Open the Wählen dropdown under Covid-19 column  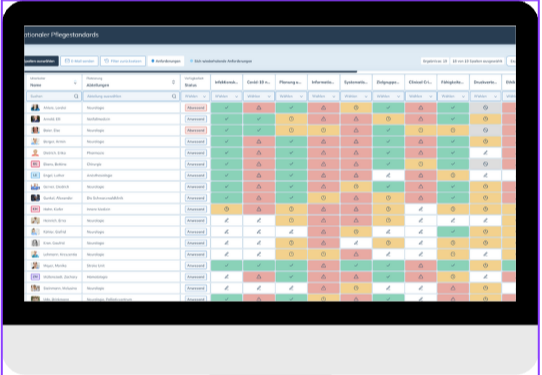(259, 96)
